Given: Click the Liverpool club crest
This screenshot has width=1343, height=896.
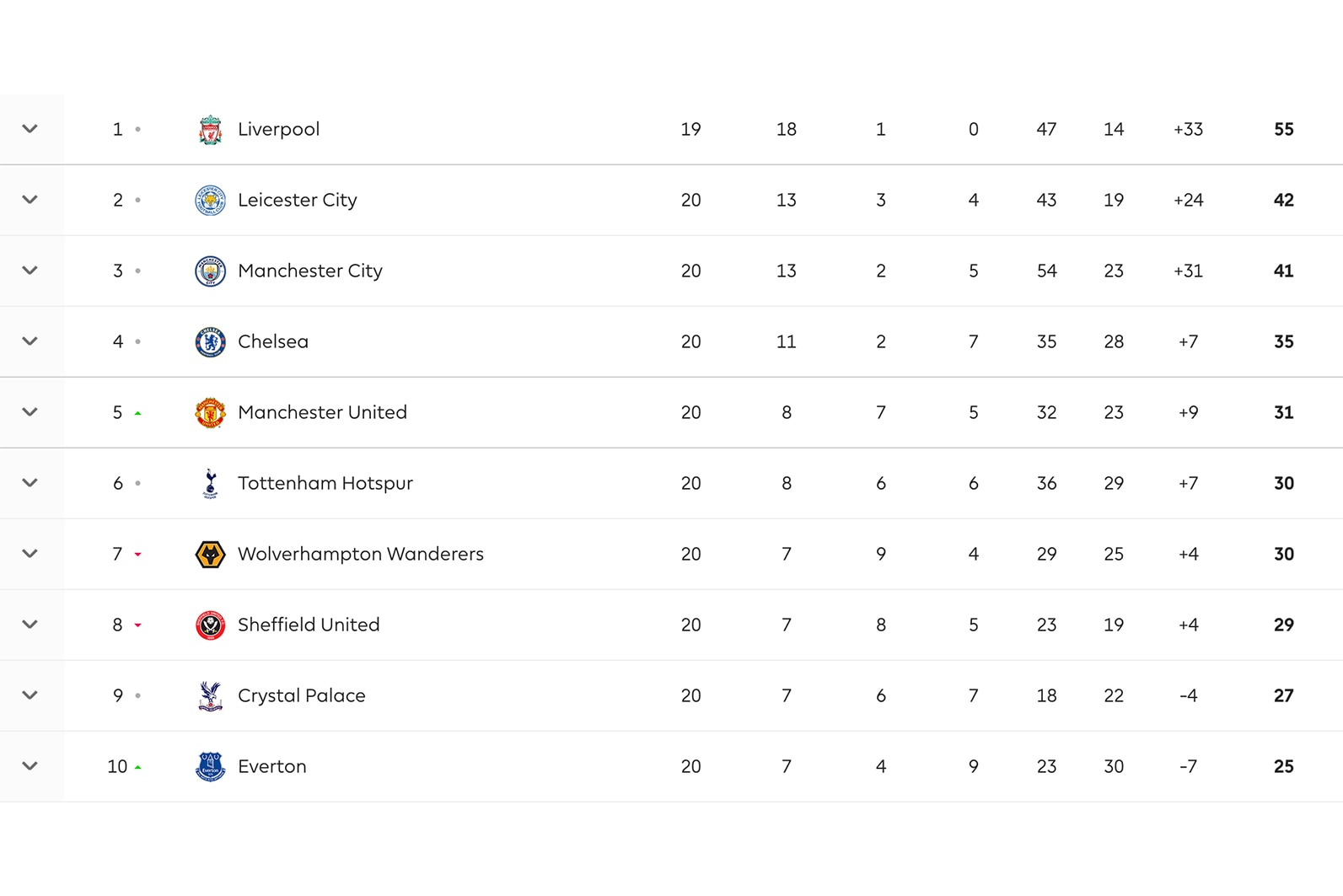Looking at the screenshot, I should click(x=210, y=130).
